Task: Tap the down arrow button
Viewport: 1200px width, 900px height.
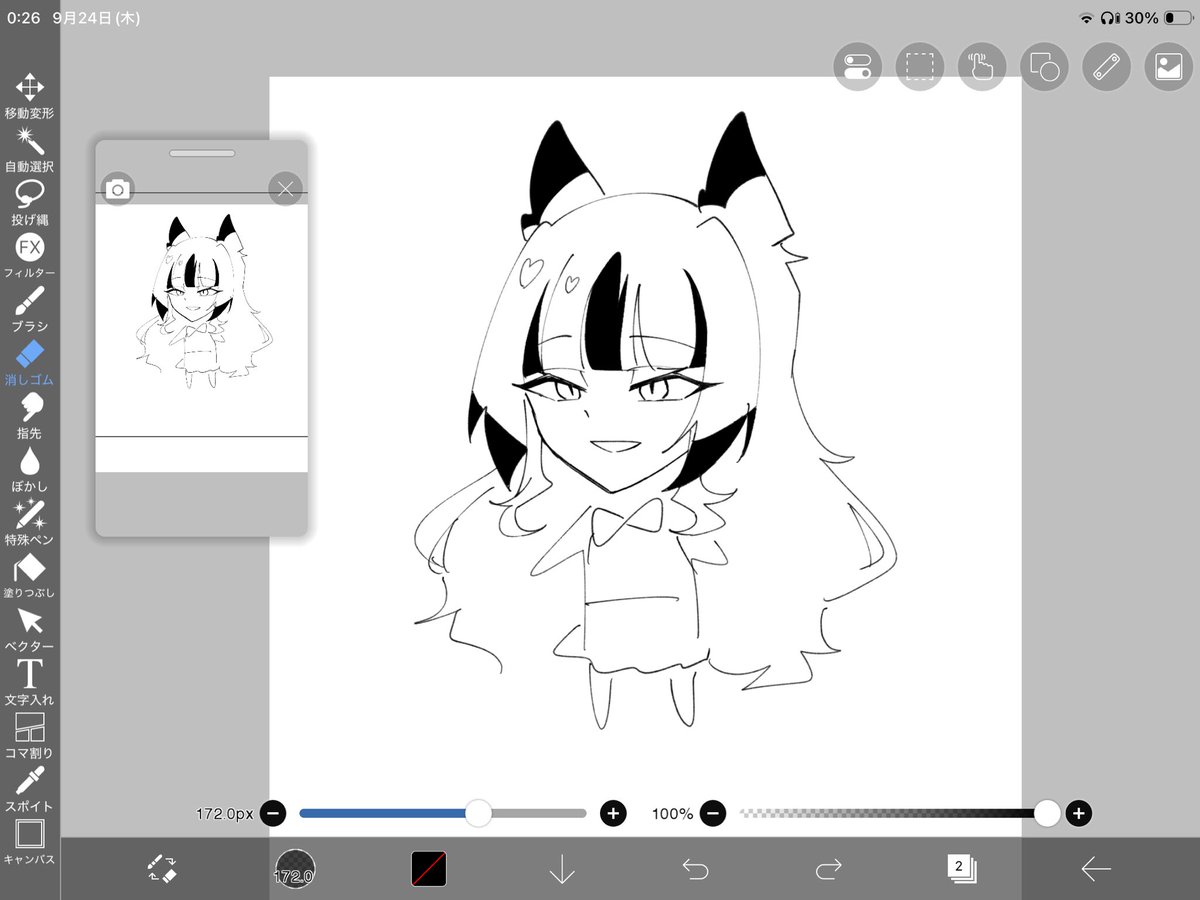Action: [562, 868]
